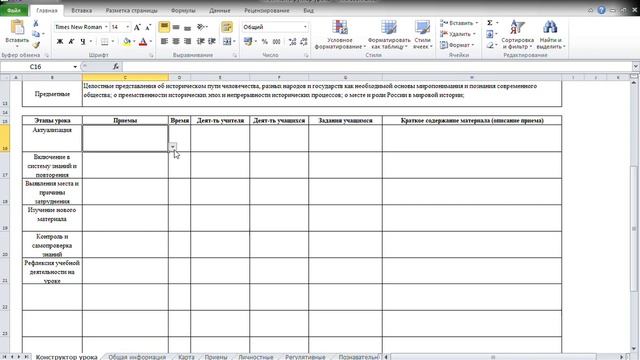640x360 pixels.
Task: Click Удалить cells button
Action: click(458, 34)
